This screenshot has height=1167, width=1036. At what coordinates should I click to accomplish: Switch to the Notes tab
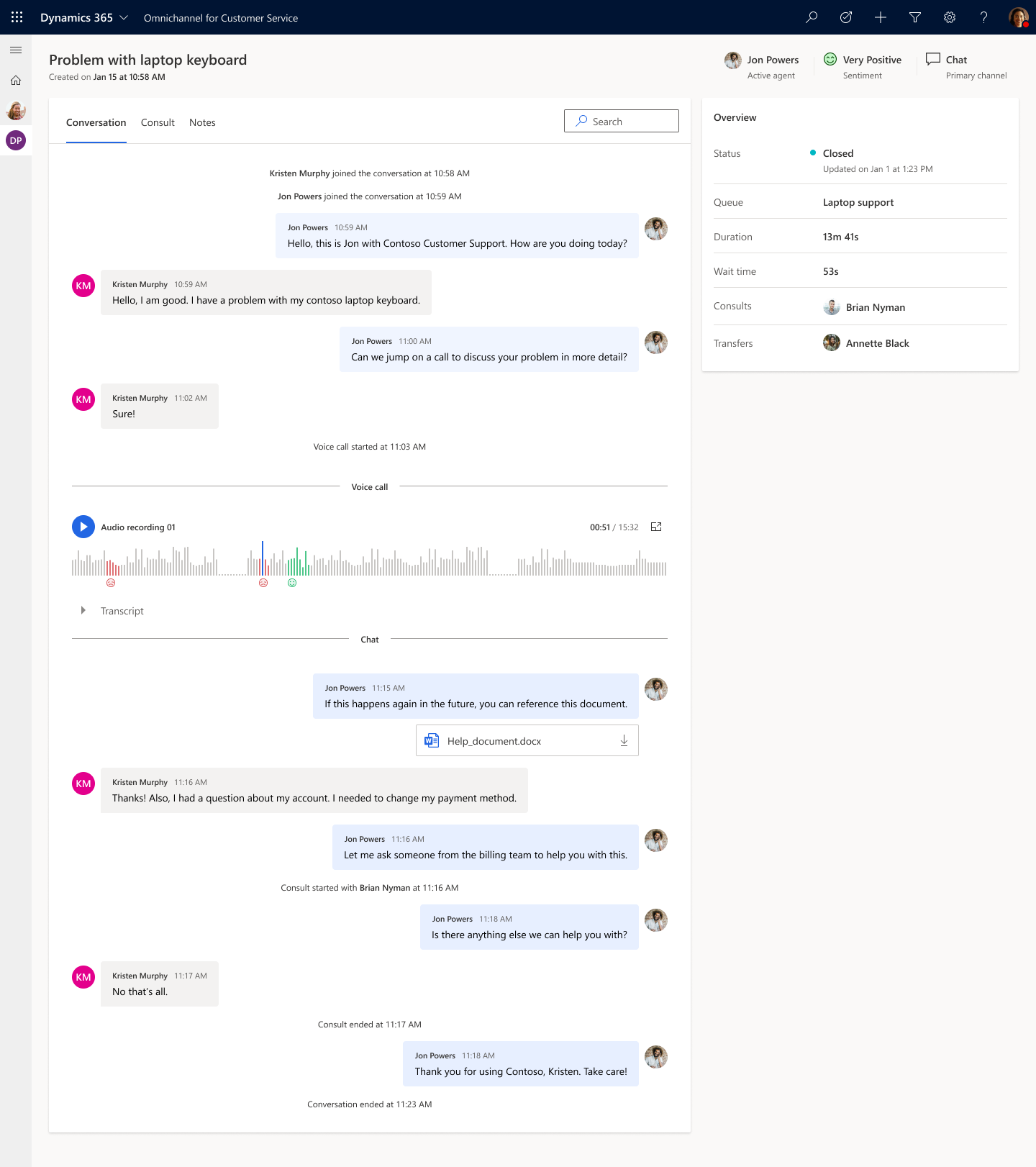click(202, 122)
